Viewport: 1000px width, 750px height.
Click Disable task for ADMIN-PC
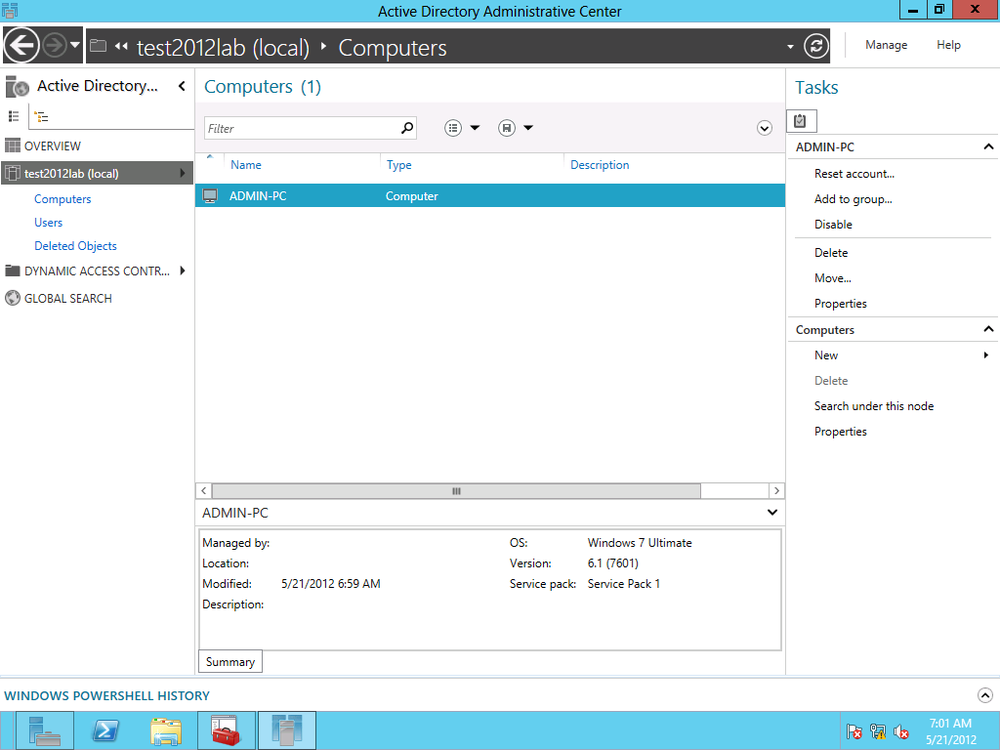pyautogui.click(x=833, y=224)
